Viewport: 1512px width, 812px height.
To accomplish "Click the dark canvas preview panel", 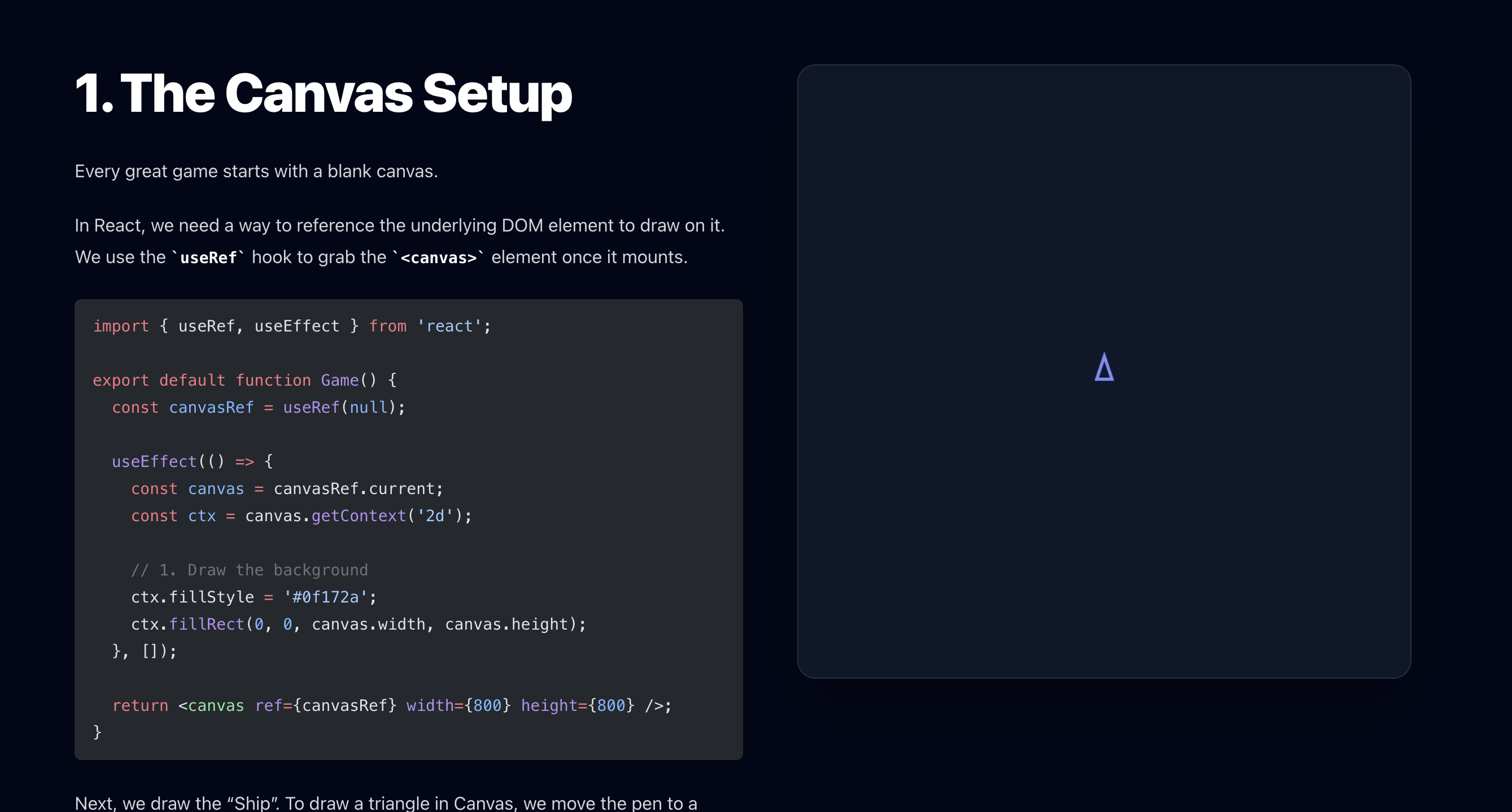I will (1103, 371).
